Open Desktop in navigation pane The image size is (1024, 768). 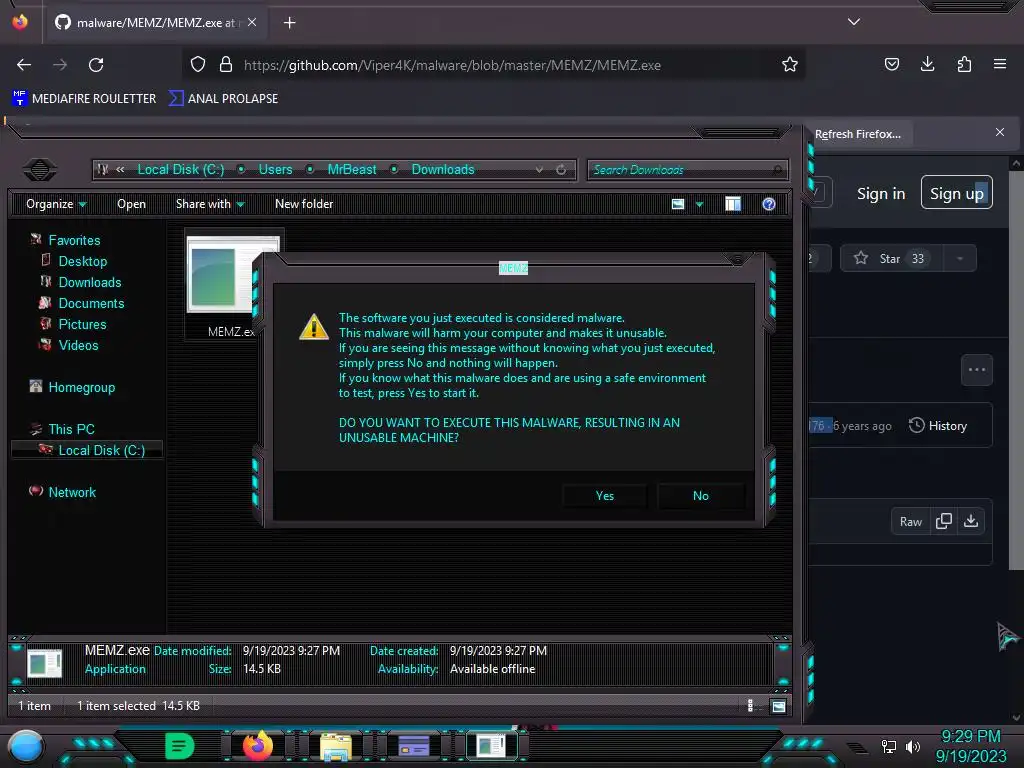[82, 261]
